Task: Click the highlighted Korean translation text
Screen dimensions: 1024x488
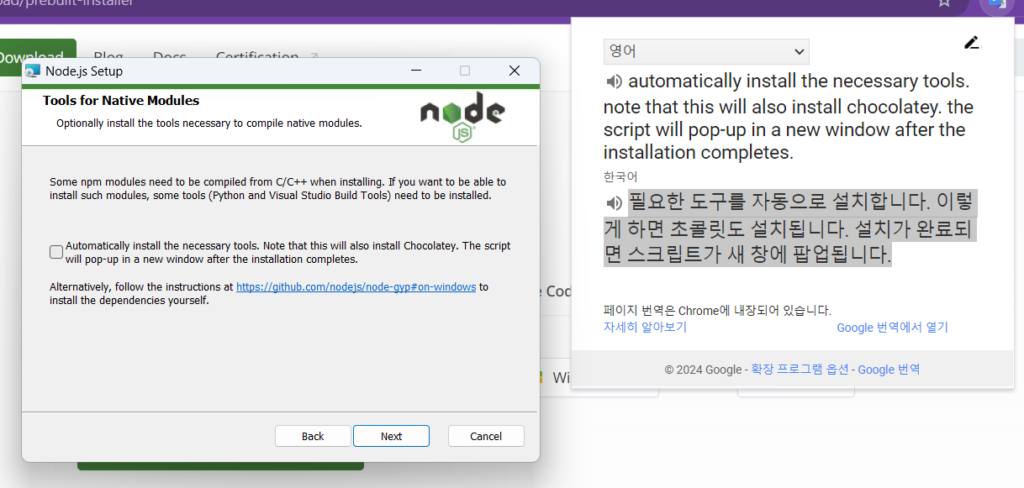Action: click(788, 228)
